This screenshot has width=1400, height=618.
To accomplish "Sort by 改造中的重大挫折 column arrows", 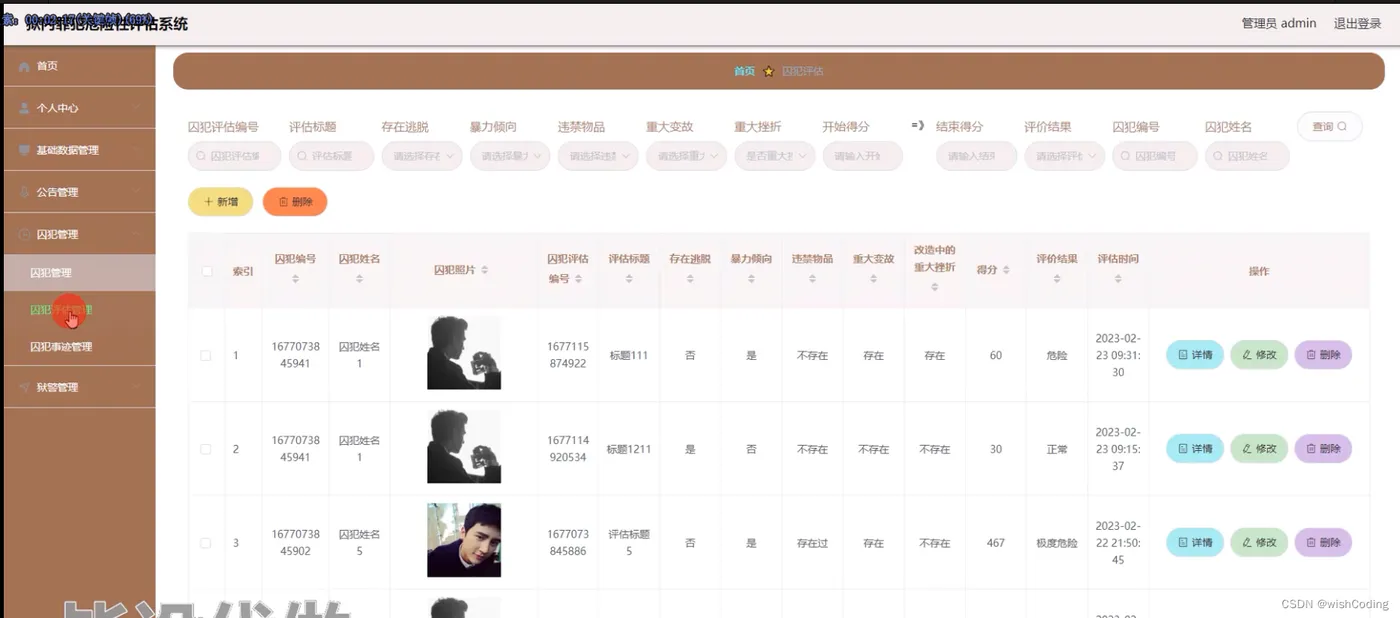I will coord(935,287).
